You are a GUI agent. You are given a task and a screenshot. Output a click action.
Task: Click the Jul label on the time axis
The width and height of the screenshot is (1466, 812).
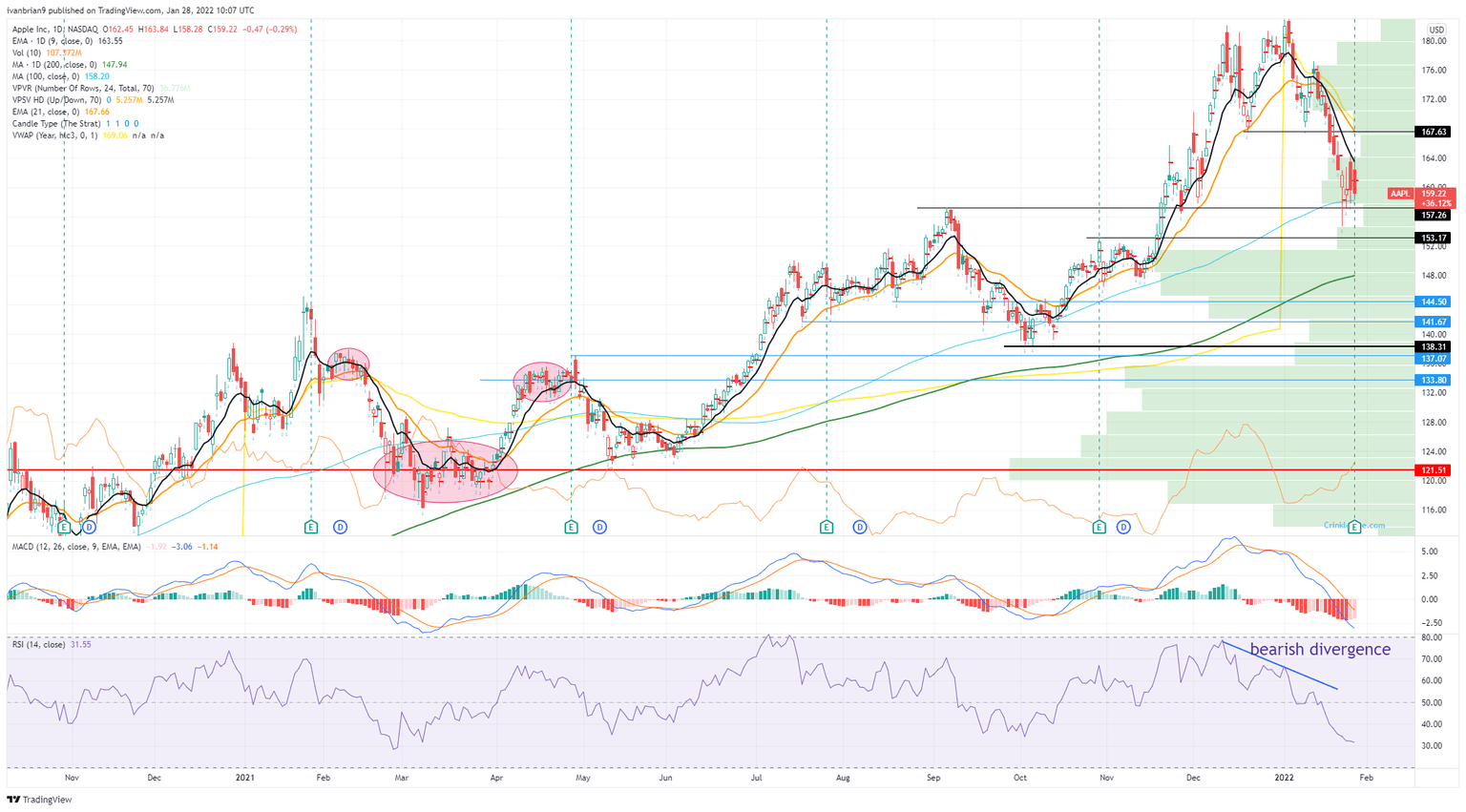click(x=757, y=778)
